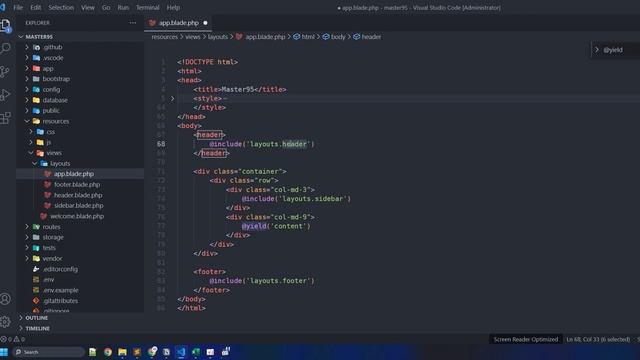Open the Terminal menu
Image resolution: width=640 pixels, height=360 pixels.
click(x=148, y=7)
